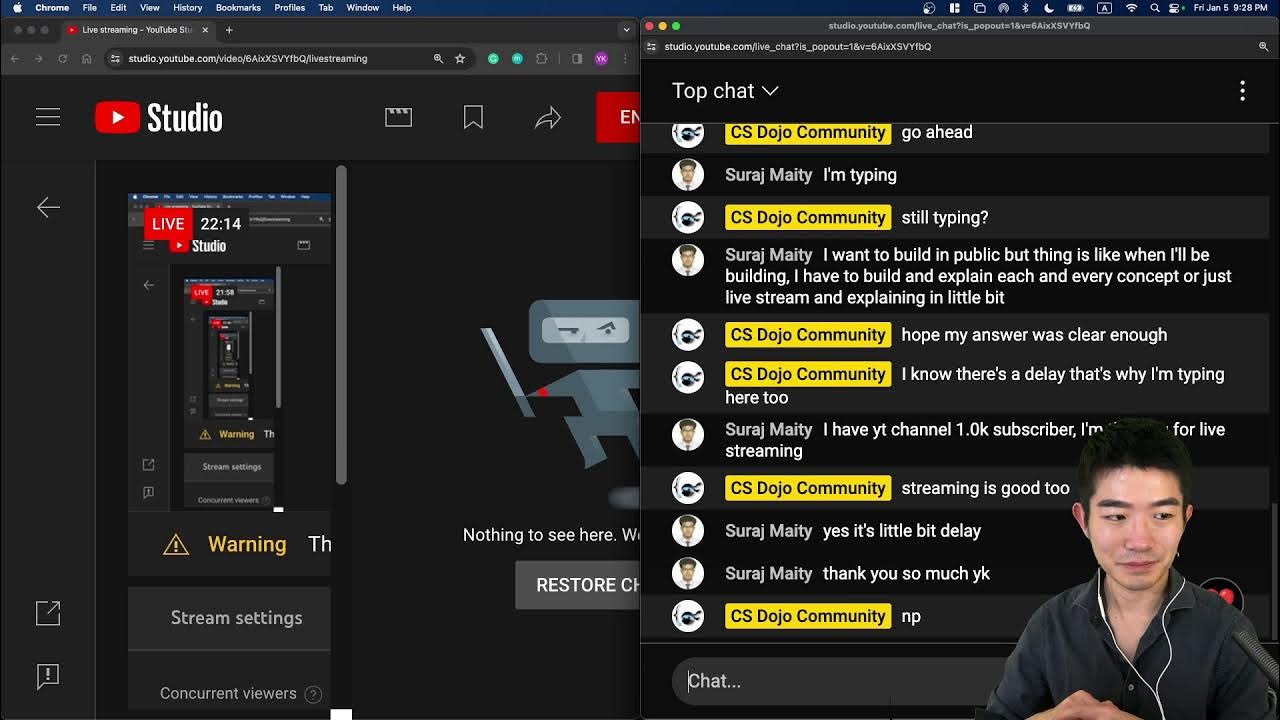
Task: Click the Chrome back navigation arrow
Action: click(x=15, y=59)
